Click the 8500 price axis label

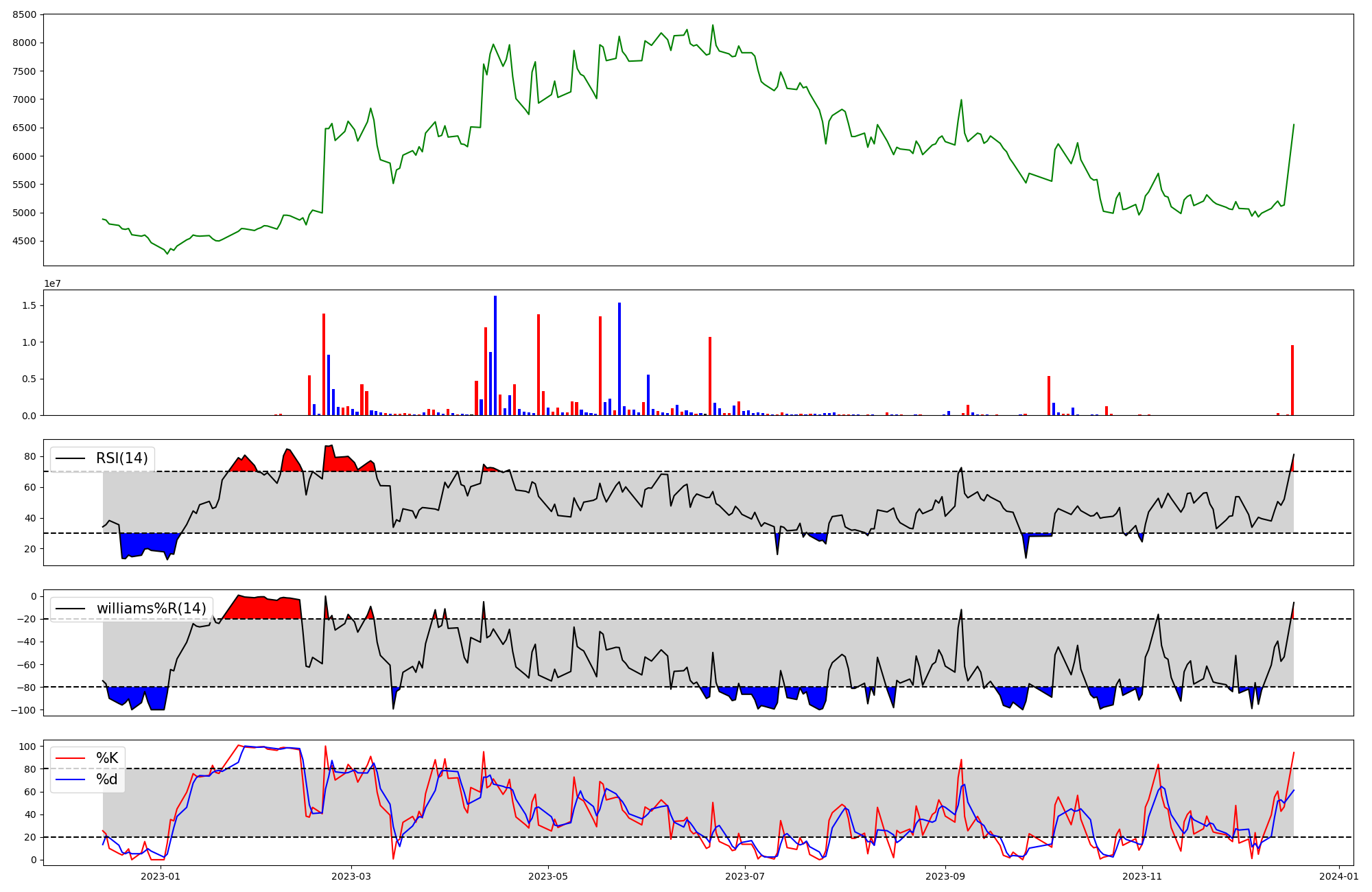(25, 14)
